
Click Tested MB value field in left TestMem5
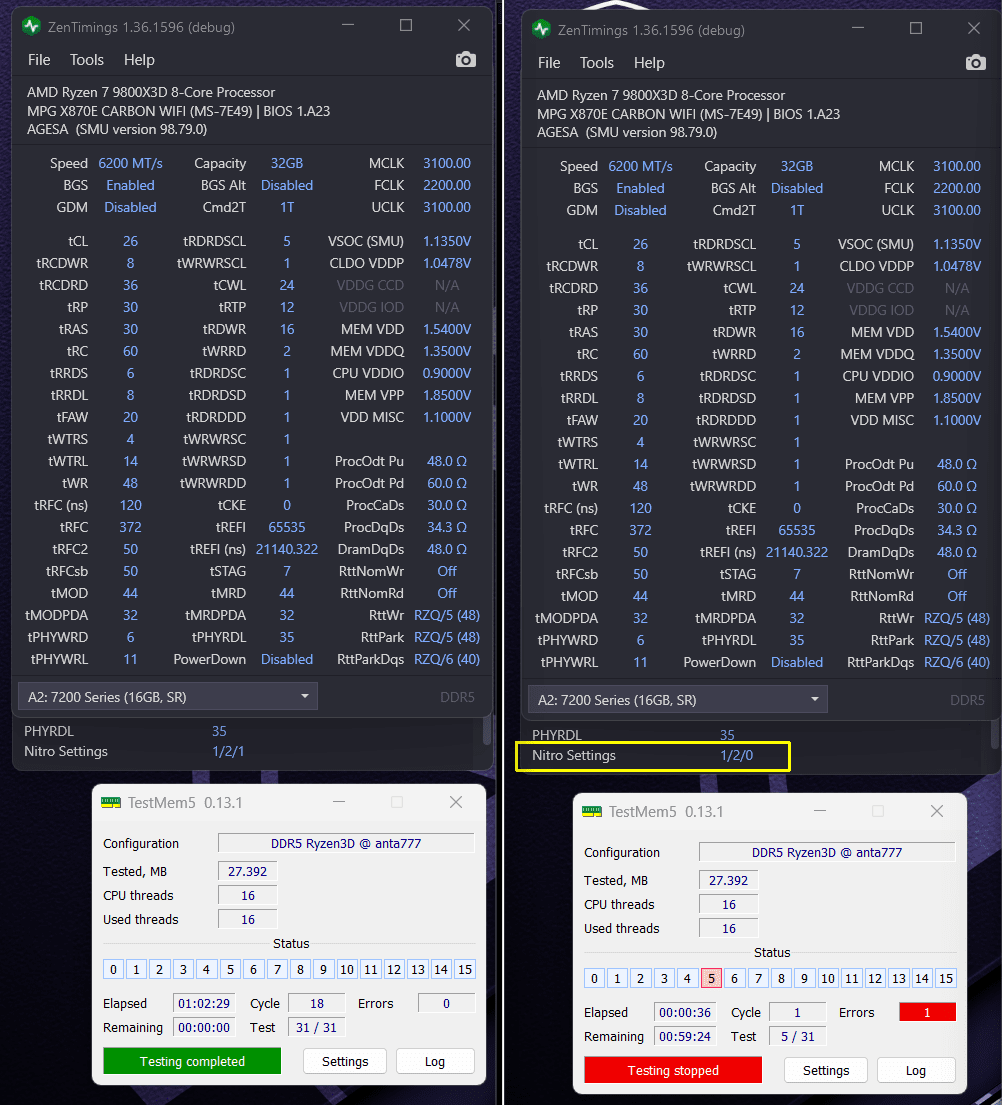point(247,871)
